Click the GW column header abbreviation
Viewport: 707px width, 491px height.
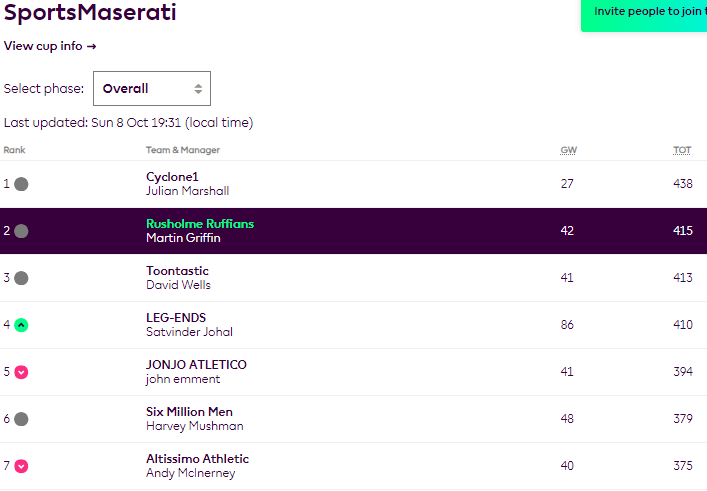pos(569,150)
